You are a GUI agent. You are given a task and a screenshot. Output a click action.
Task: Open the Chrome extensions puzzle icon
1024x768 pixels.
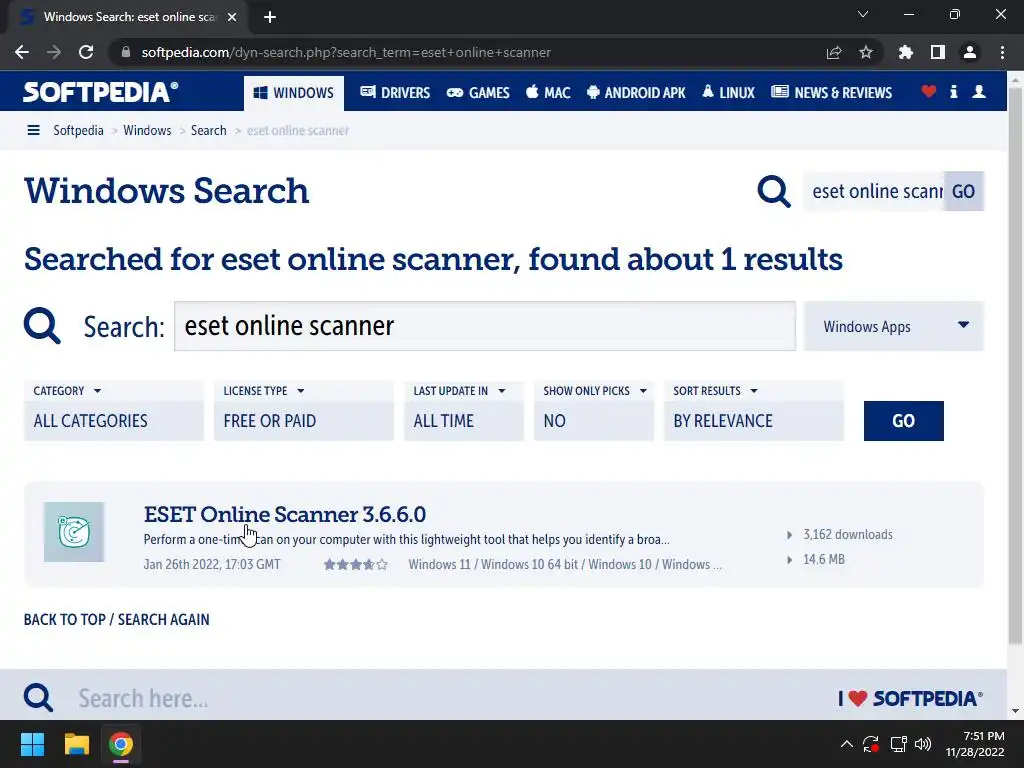click(906, 52)
